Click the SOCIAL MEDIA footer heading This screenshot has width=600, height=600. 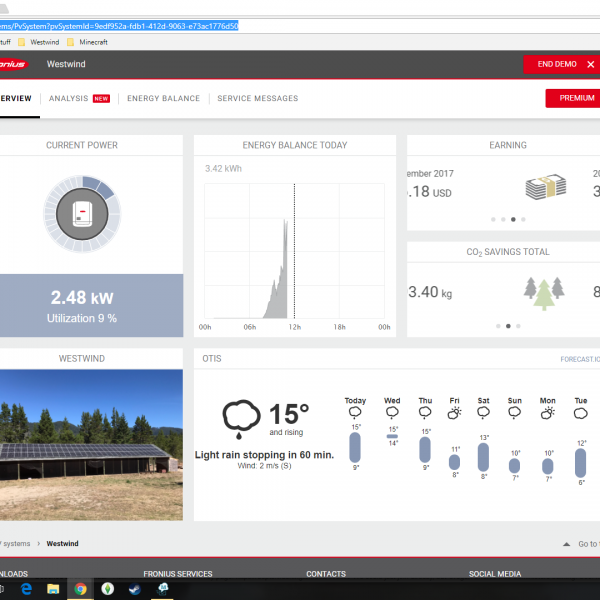pos(495,574)
